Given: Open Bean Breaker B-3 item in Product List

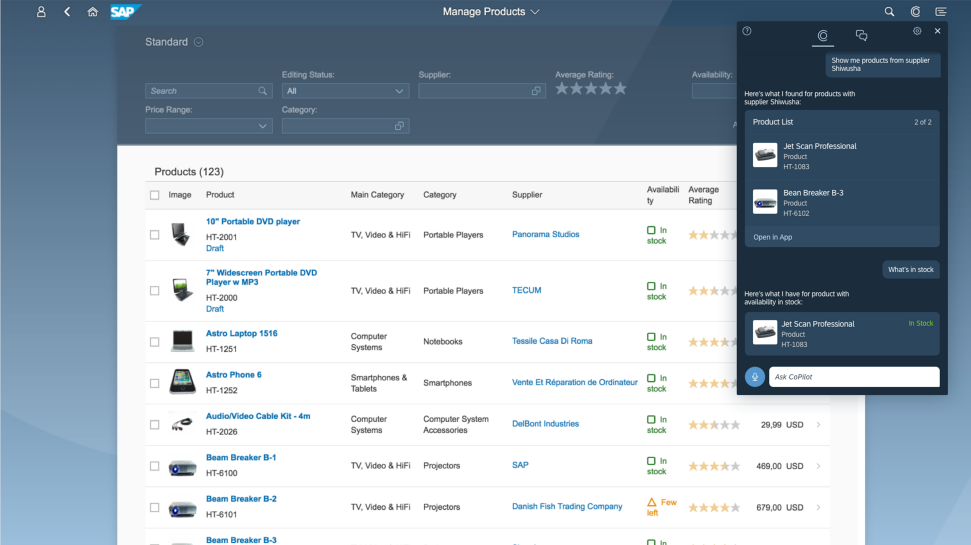Looking at the screenshot, I should [842, 203].
